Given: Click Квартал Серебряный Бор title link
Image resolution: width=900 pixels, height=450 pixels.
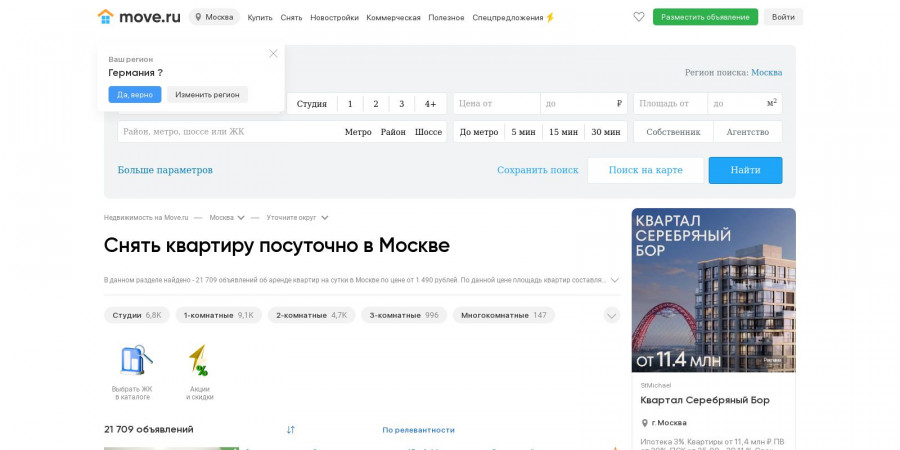Looking at the screenshot, I should [705, 400].
